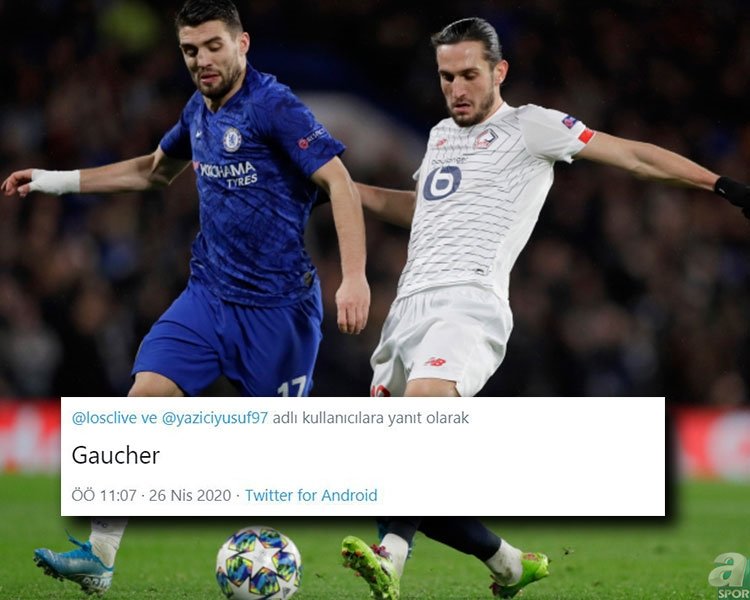Click the tweet text Gaucher
Viewport: 750px width, 600px height.
[x=115, y=456]
